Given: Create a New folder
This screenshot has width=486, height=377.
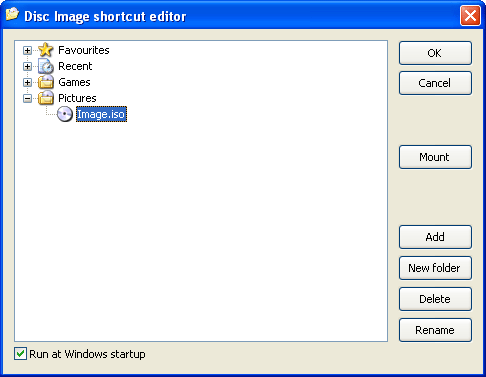Looking at the screenshot, I should 435,268.
